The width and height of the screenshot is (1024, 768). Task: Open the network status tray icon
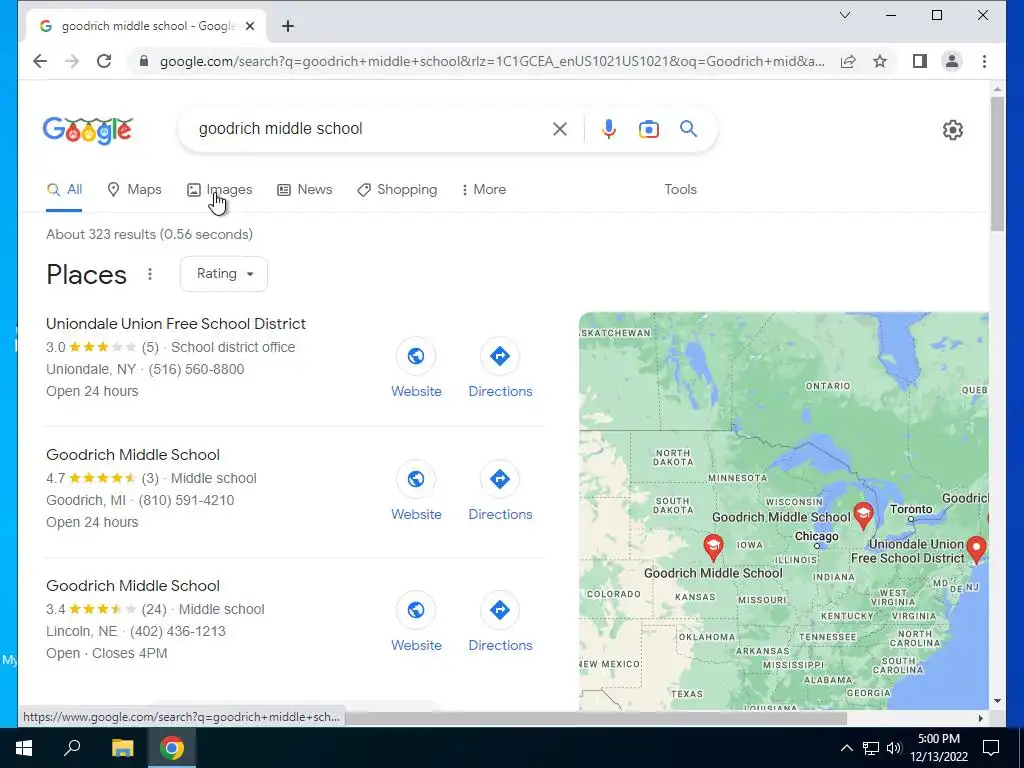(871, 748)
